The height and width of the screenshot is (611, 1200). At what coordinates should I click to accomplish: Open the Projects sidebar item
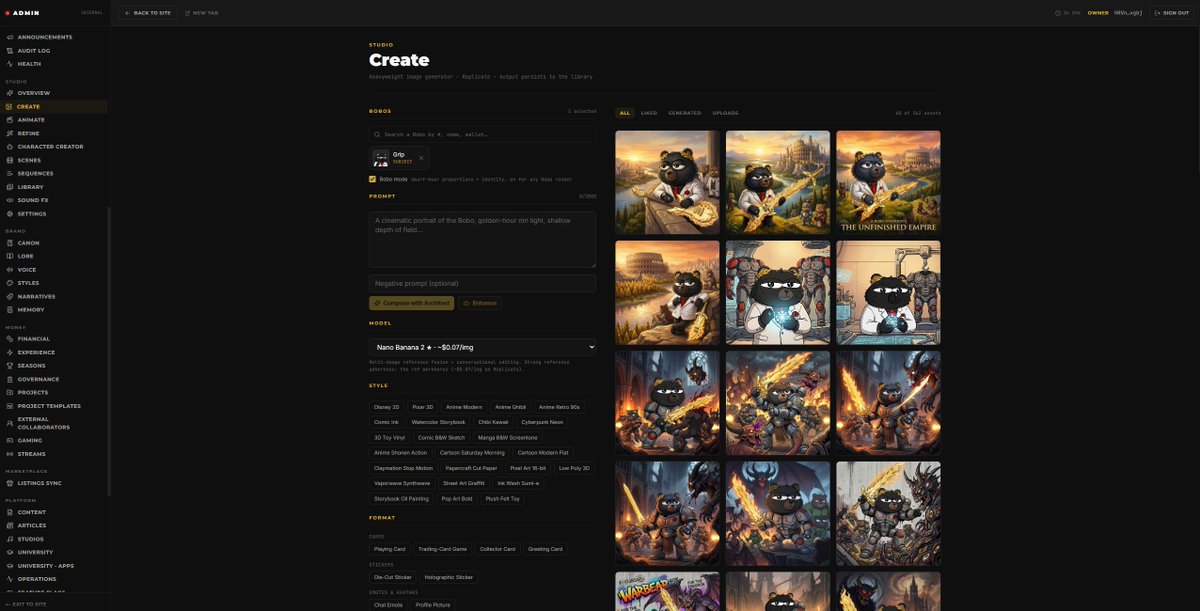(x=54, y=393)
